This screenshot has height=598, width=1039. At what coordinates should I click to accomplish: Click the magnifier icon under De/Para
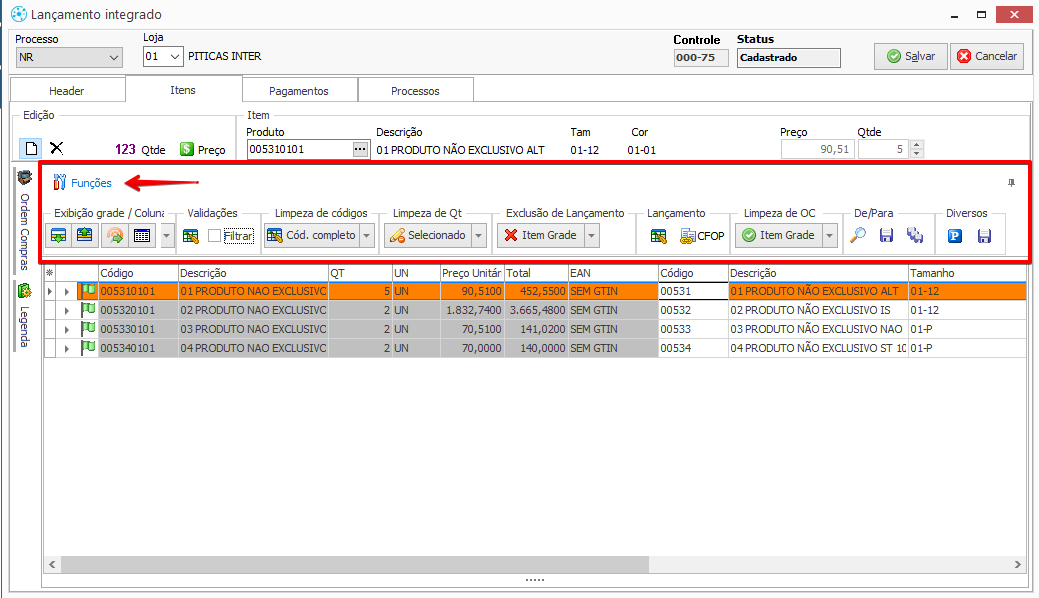(x=858, y=236)
